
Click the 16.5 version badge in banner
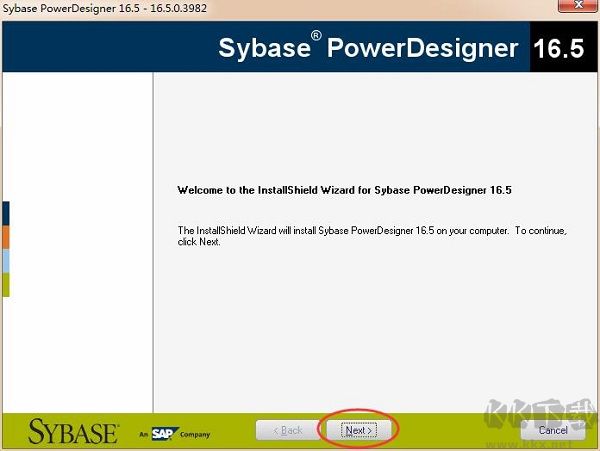point(559,49)
